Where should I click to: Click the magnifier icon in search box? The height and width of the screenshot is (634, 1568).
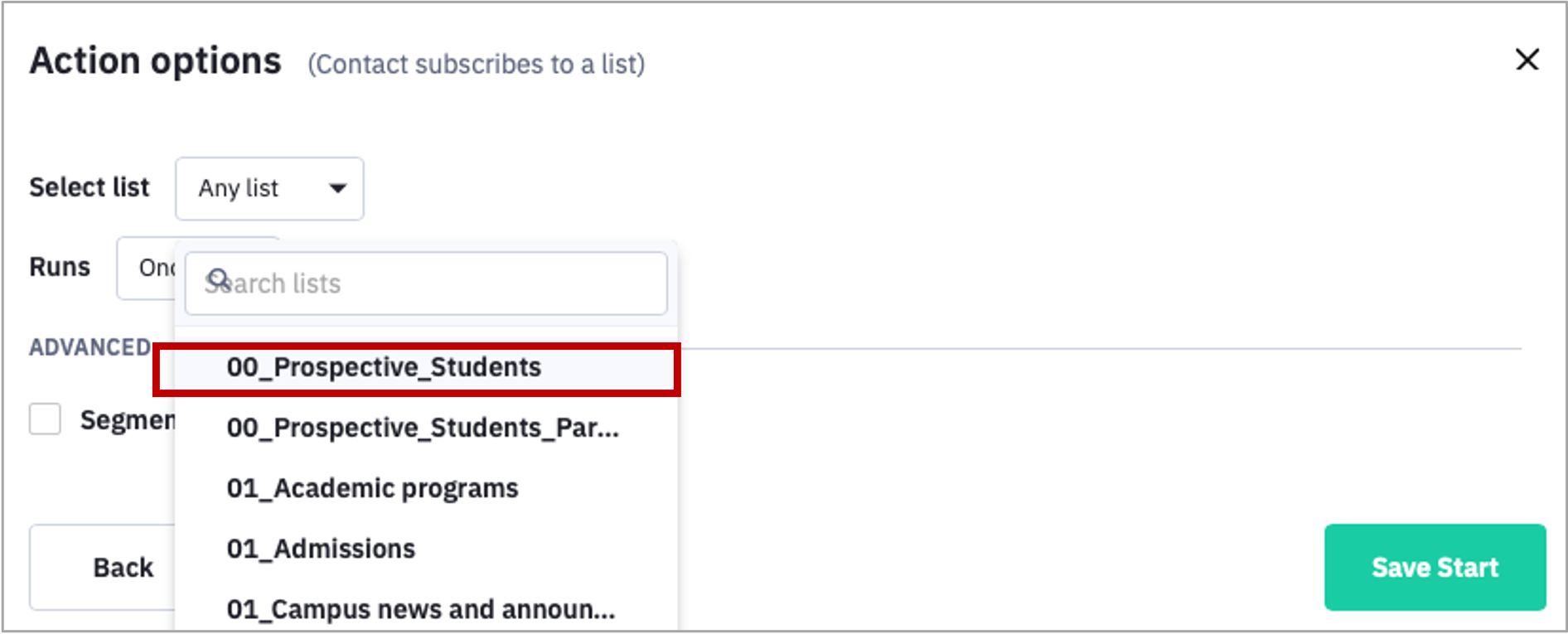218,279
